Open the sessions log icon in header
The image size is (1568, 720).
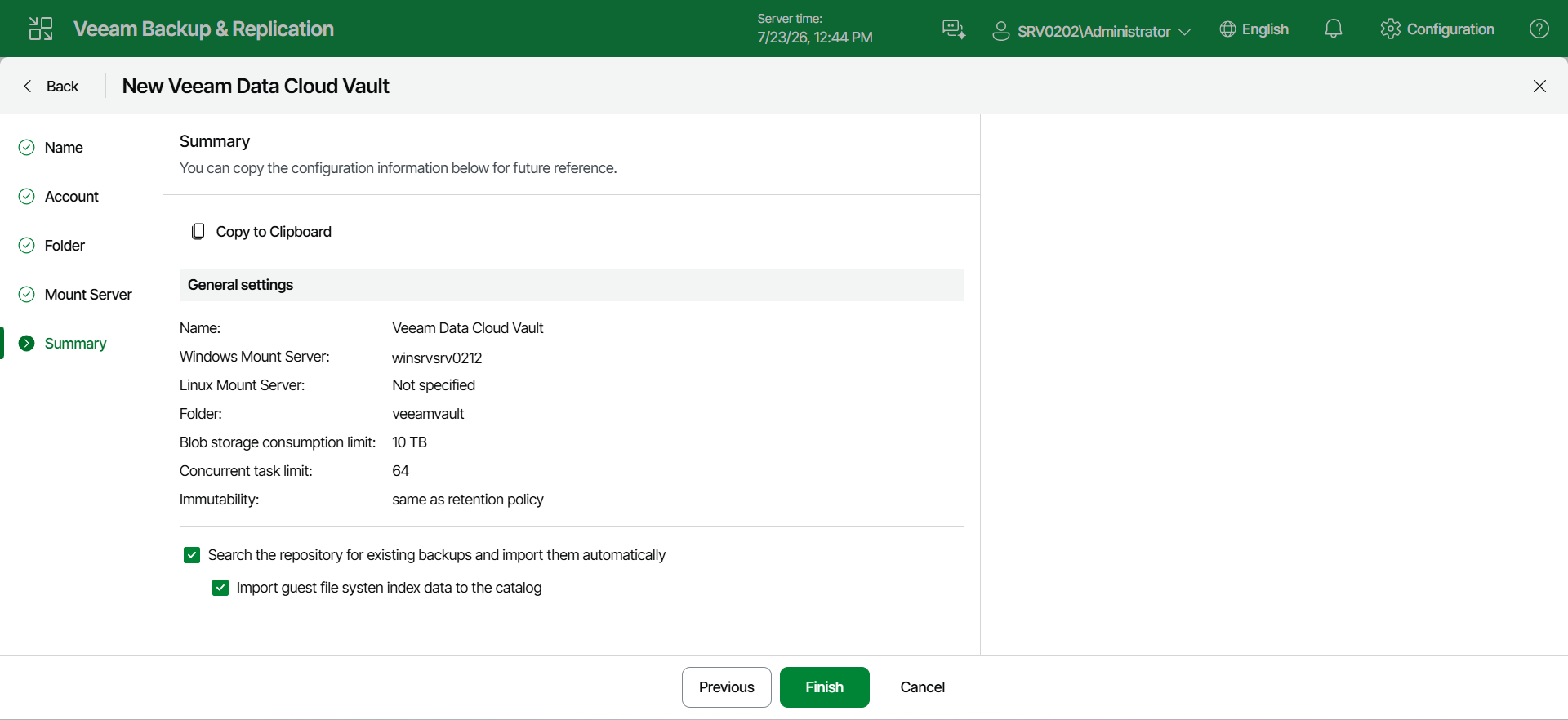click(x=954, y=29)
